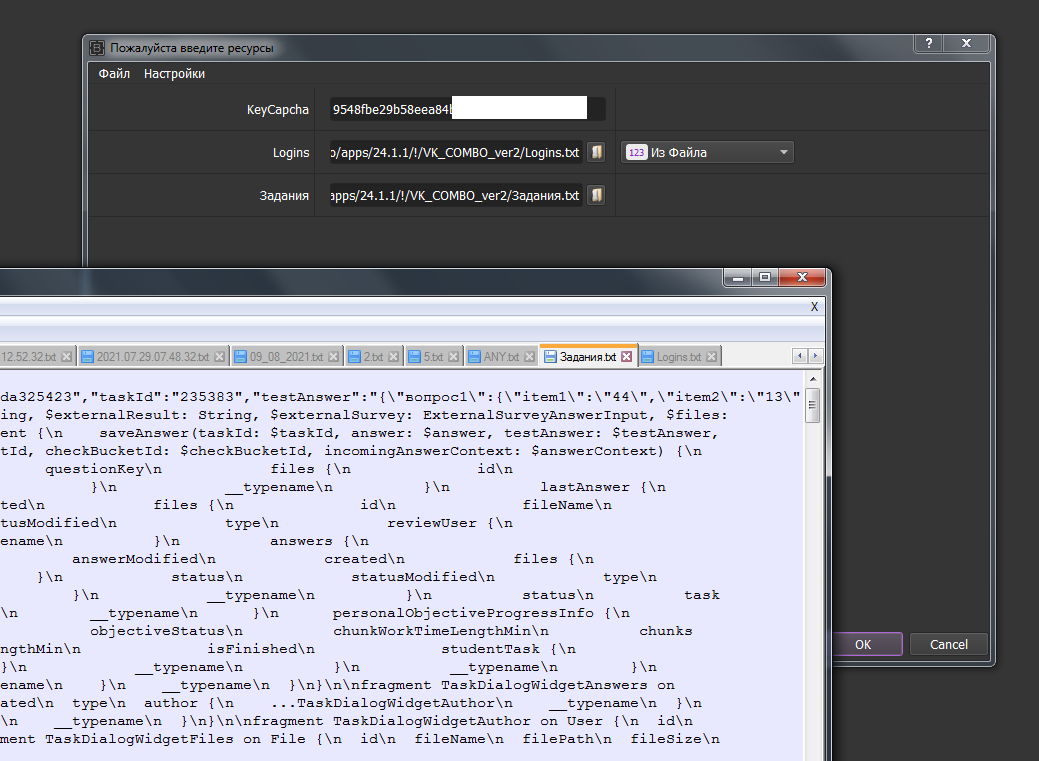Browse for the Задания file using folder icon
1039x761 pixels.
pyautogui.click(x=596, y=196)
